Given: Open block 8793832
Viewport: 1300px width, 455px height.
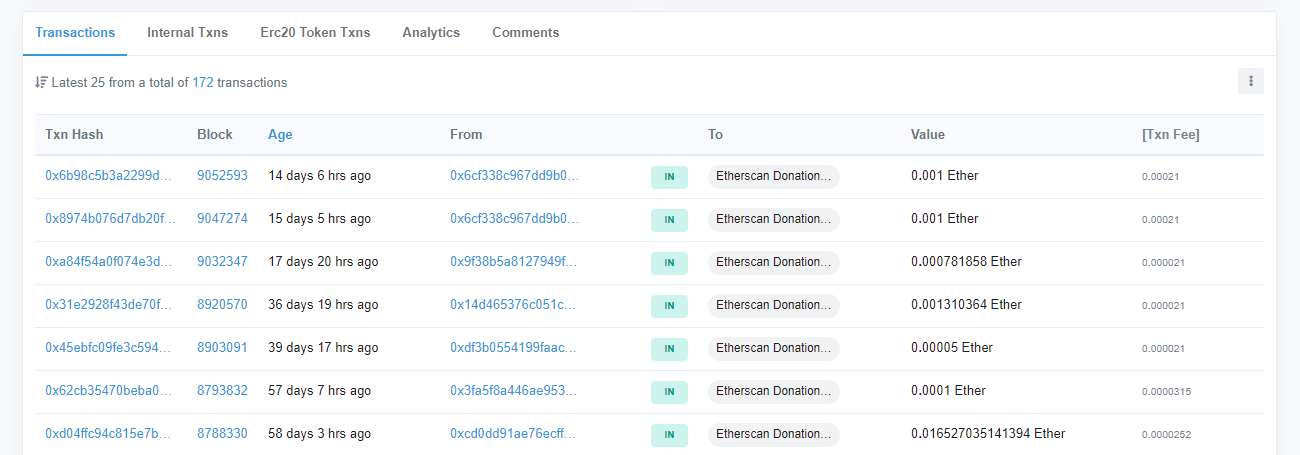Looking at the screenshot, I should click(x=222, y=391).
